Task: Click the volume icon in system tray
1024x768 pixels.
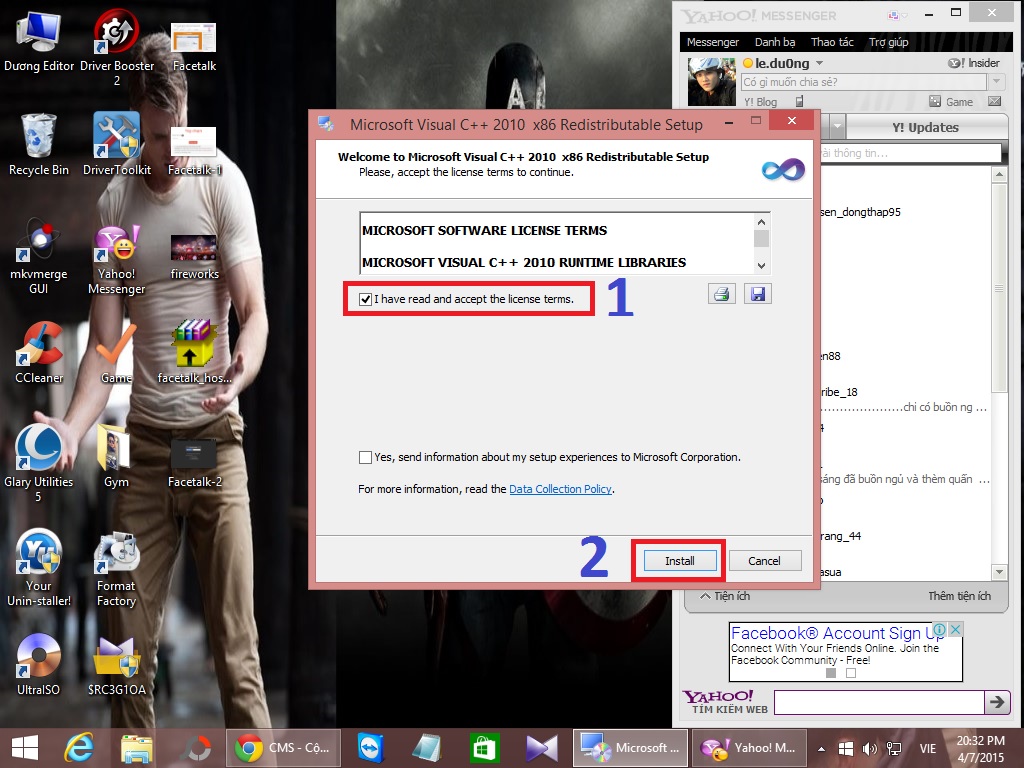Action: point(869,748)
